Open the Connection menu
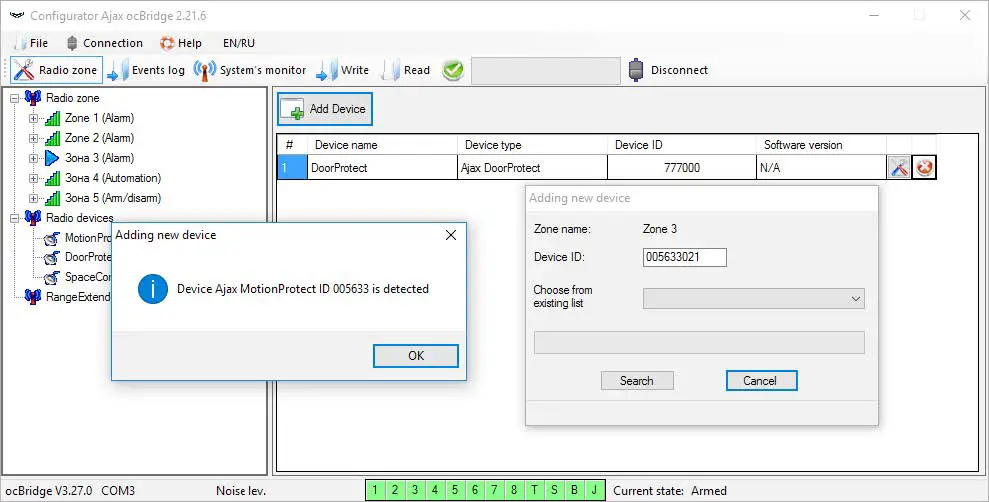Image resolution: width=989 pixels, height=502 pixels. click(x=105, y=43)
